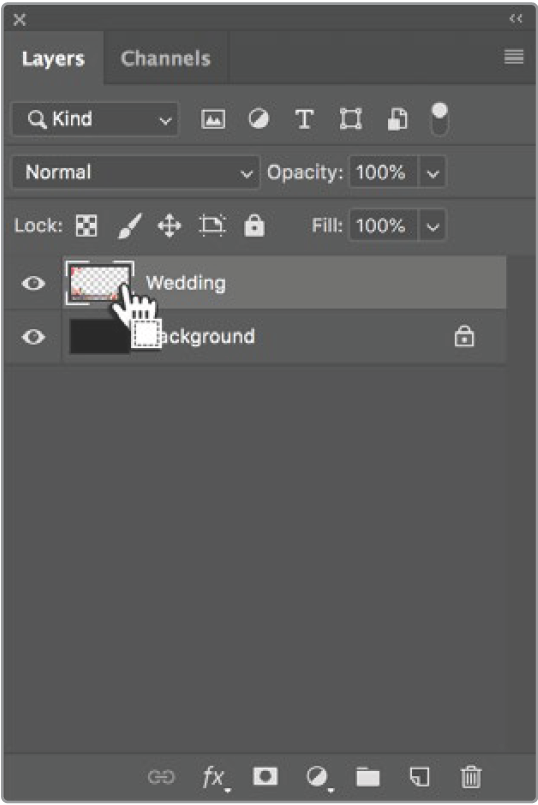Screen dimensions: 538x805
Task: Filter for adjustment layers icon
Action: point(258,119)
